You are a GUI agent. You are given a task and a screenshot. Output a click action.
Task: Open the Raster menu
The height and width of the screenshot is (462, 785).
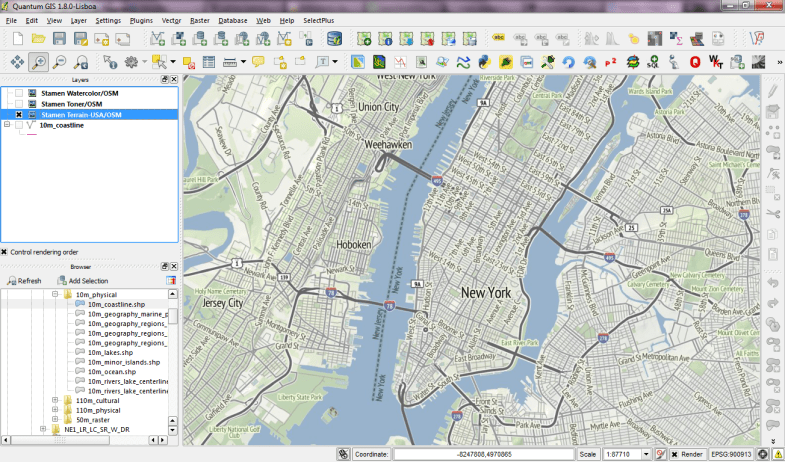click(202, 20)
